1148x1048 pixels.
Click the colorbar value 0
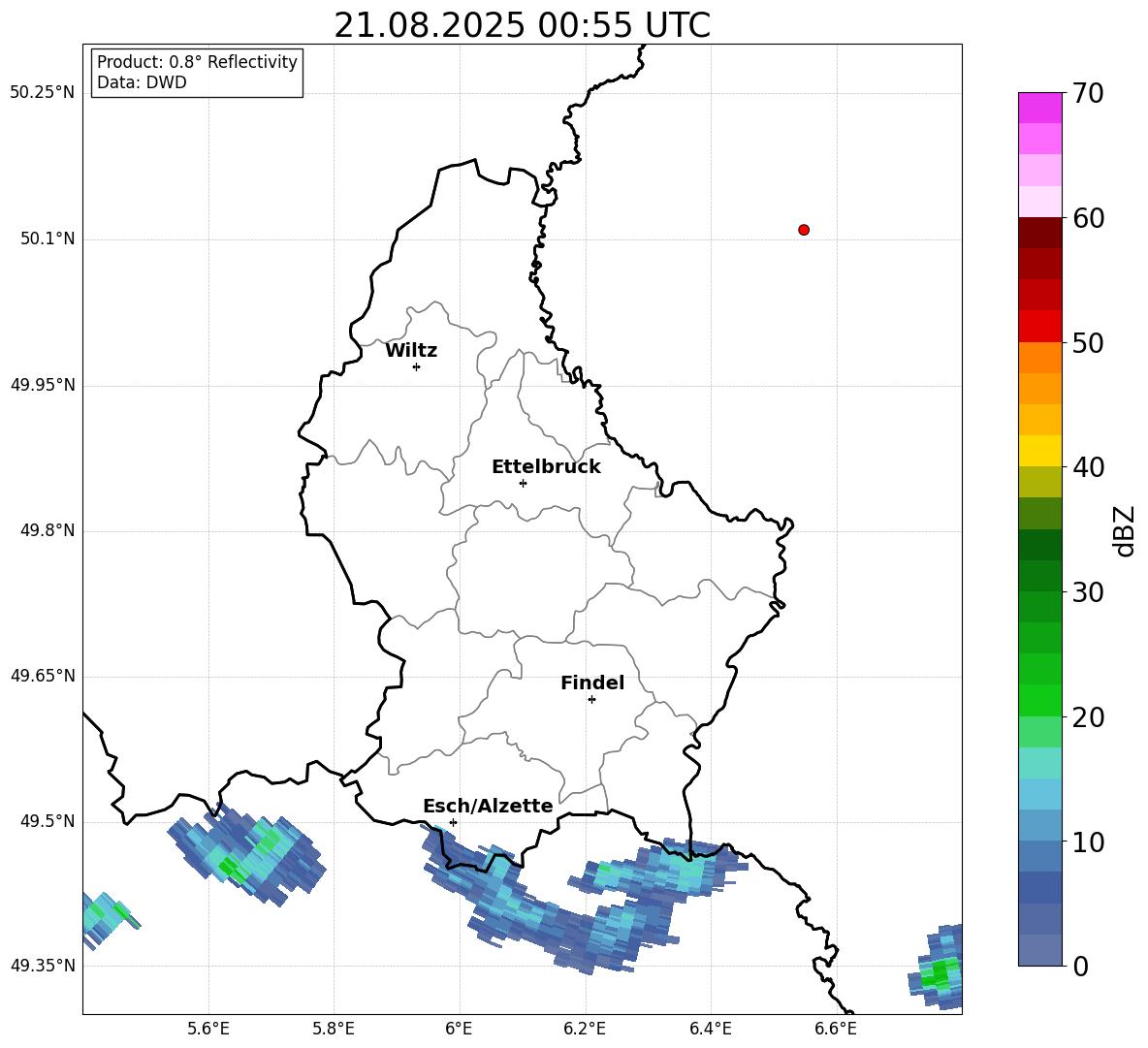click(1081, 967)
